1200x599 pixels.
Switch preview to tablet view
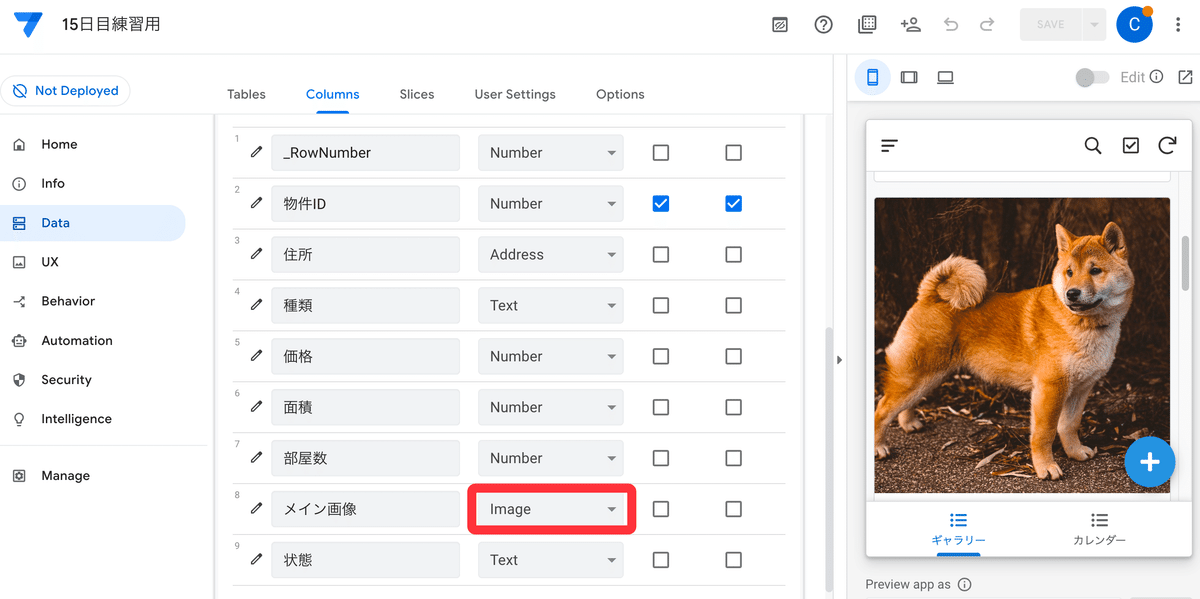tap(908, 77)
